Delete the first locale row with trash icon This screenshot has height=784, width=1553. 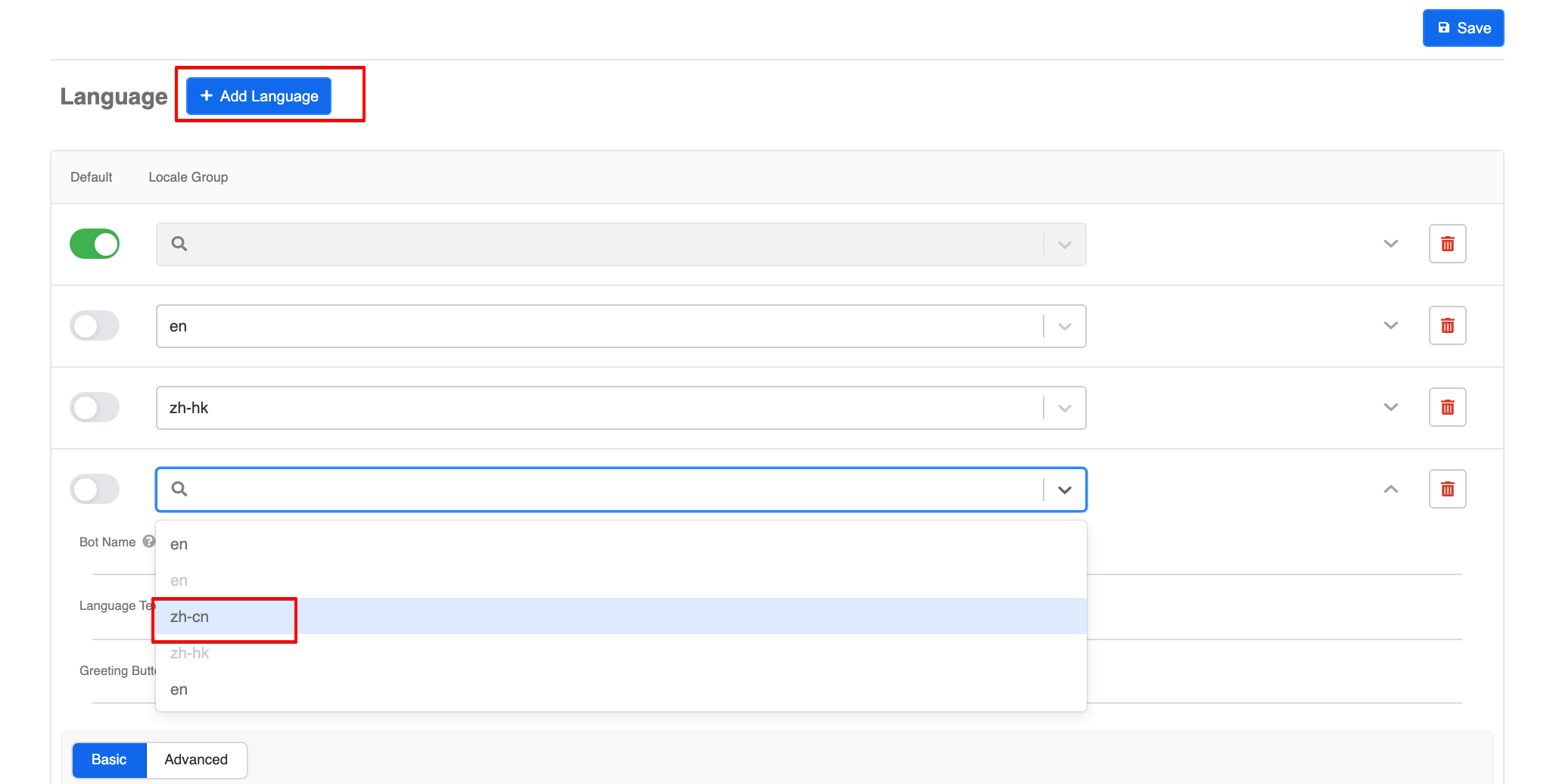1447,244
